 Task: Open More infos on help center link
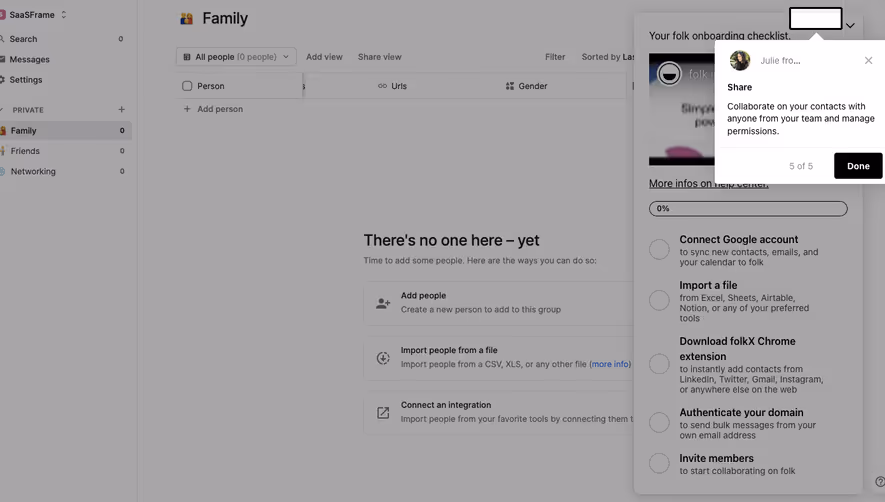coord(708,184)
